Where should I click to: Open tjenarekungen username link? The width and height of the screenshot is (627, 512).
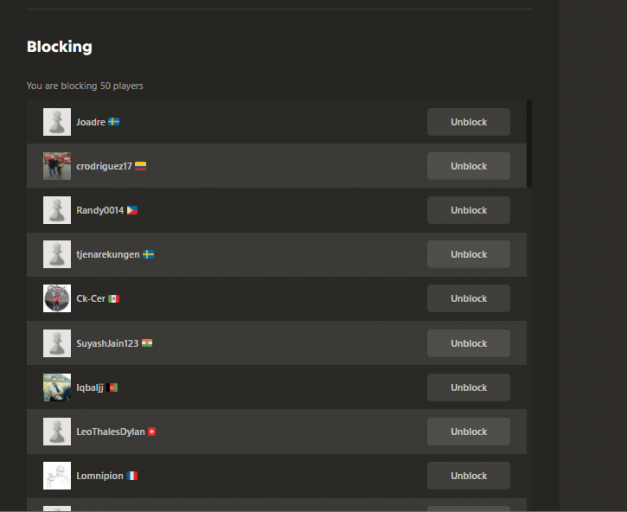tap(108, 255)
